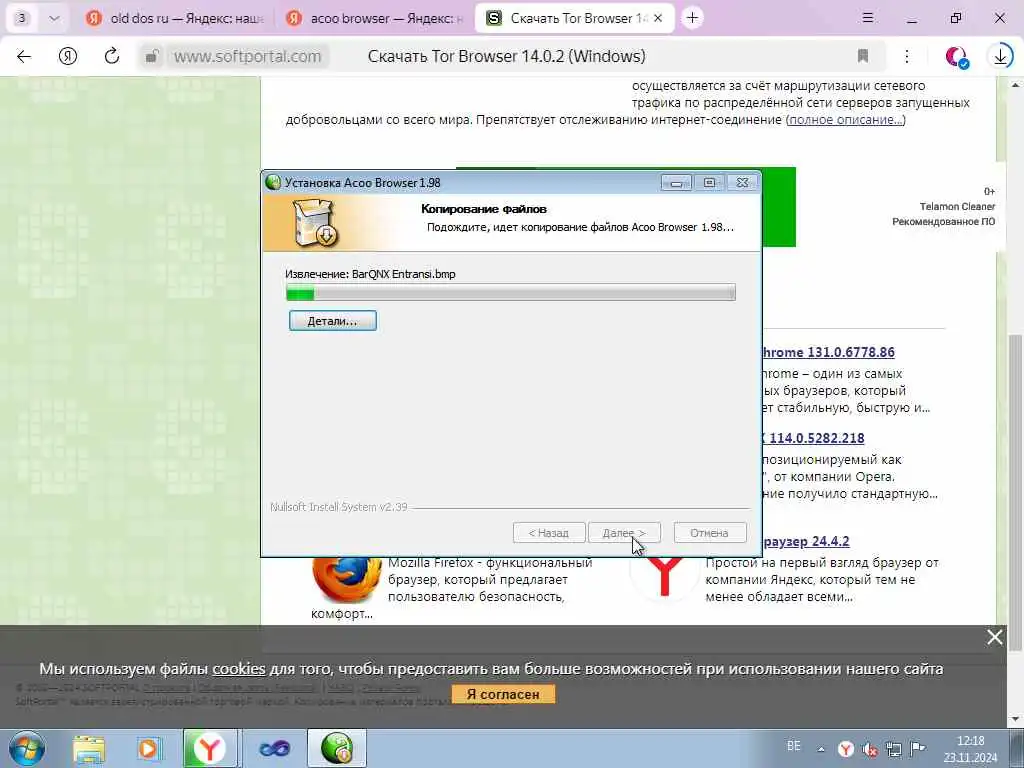This screenshot has width=1024, height=768.
Task: Switch to the 'old dos ru' Yandex tab
Action: (x=174, y=18)
